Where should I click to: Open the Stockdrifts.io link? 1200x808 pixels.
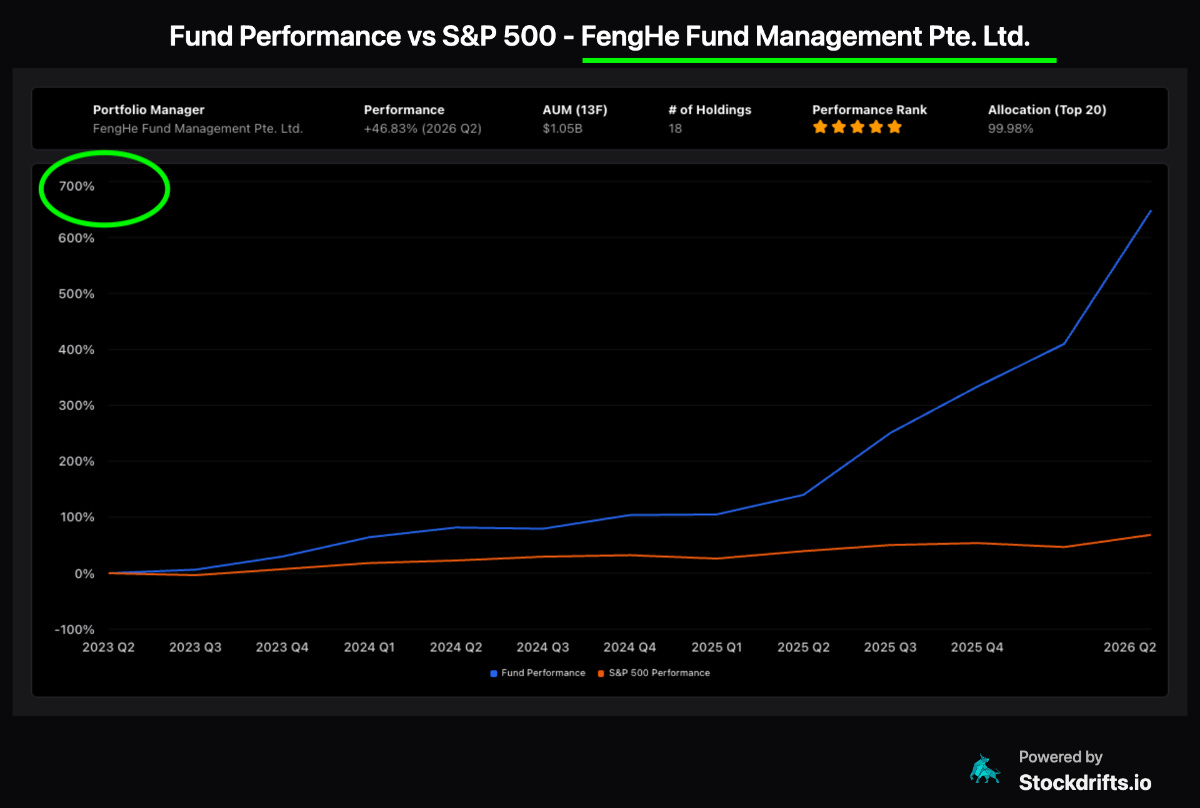(1070, 781)
